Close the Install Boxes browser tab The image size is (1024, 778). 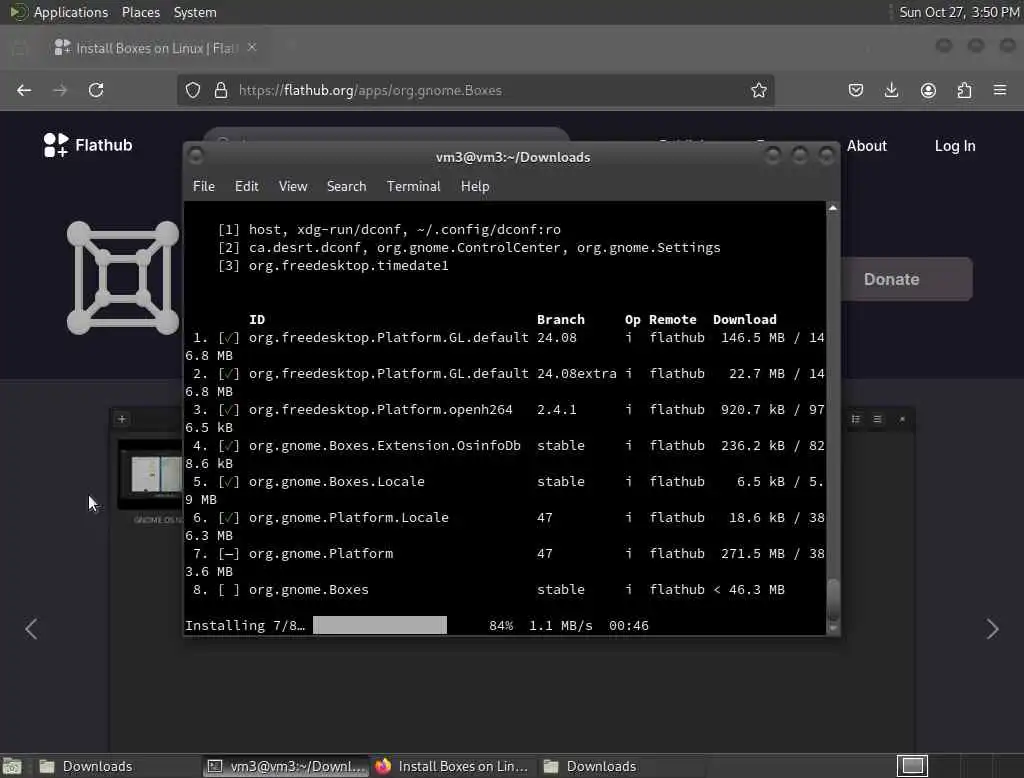click(x=252, y=47)
